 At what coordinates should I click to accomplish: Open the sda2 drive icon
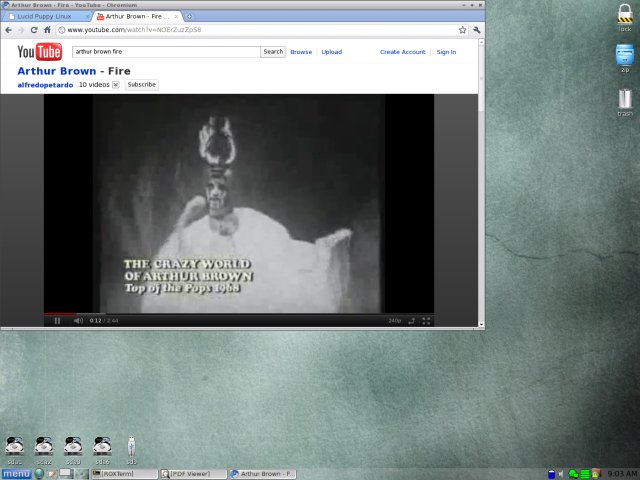(44, 450)
